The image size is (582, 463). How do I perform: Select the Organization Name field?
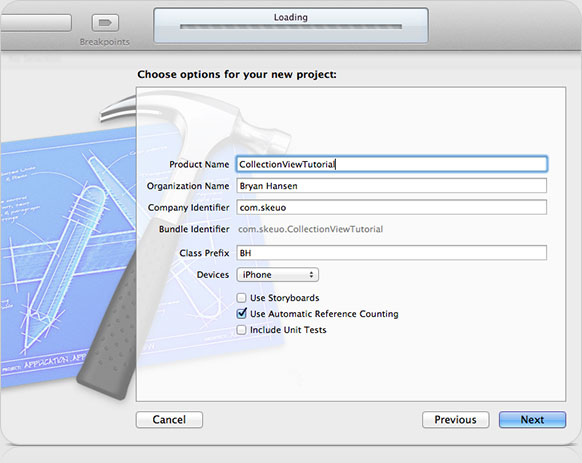pyautogui.click(x=392, y=186)
